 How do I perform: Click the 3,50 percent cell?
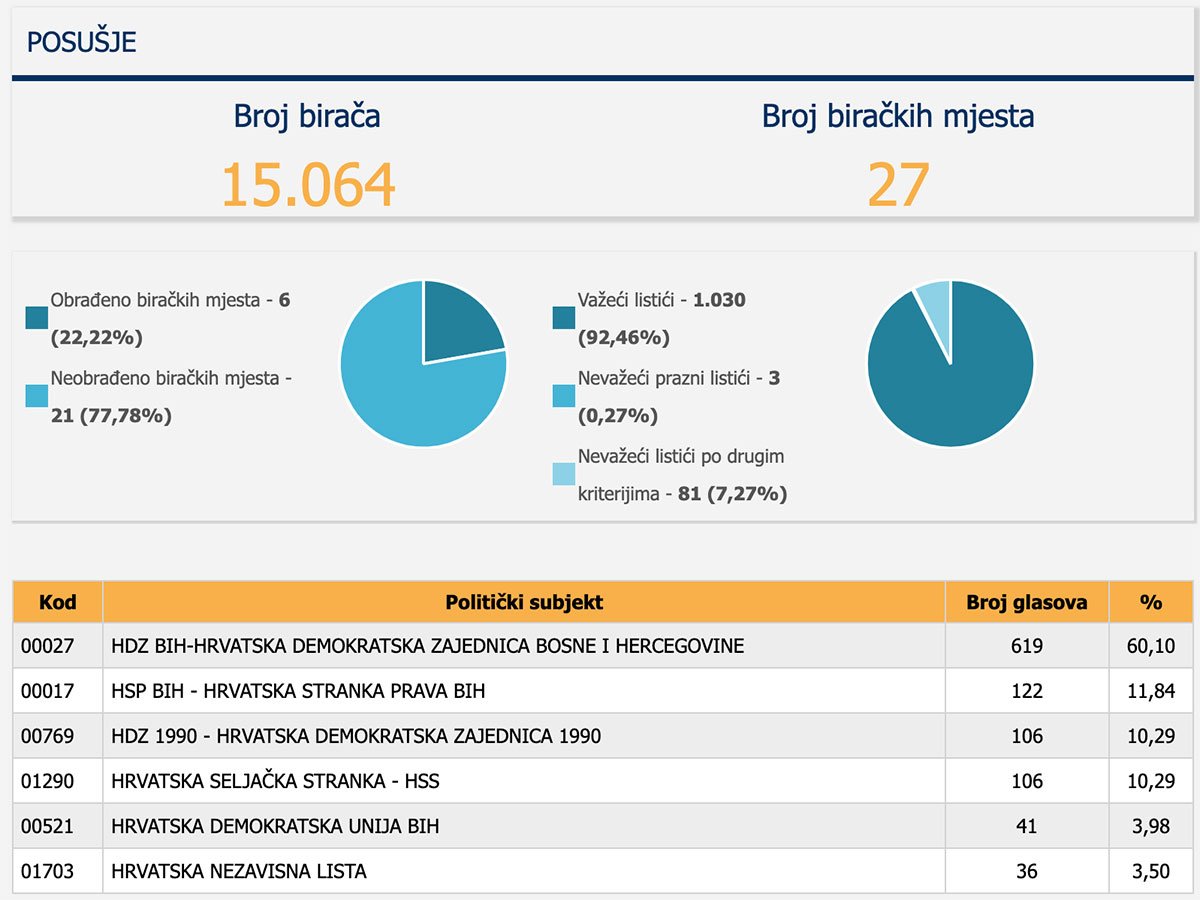point(1151,871)
